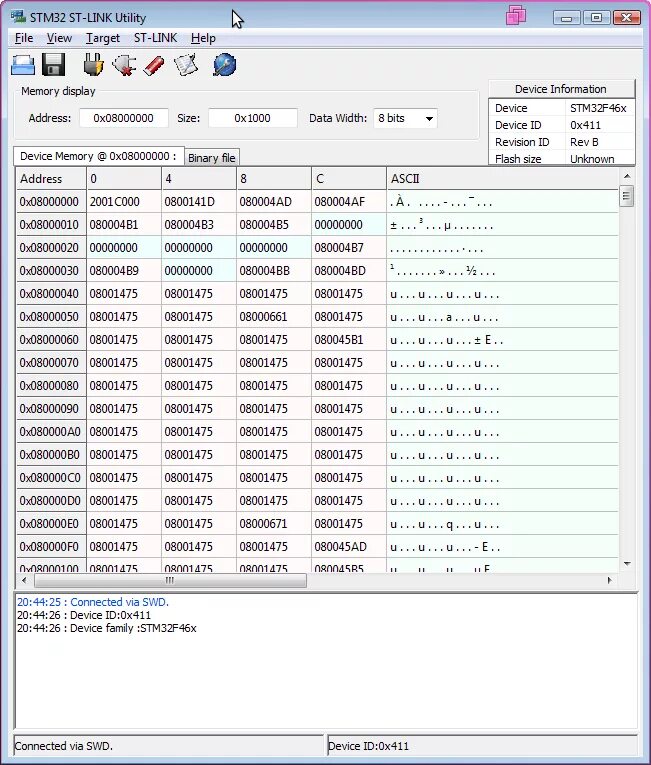Click log line Connected via SWD.
The image size is (651, 765).
(93, 602)
